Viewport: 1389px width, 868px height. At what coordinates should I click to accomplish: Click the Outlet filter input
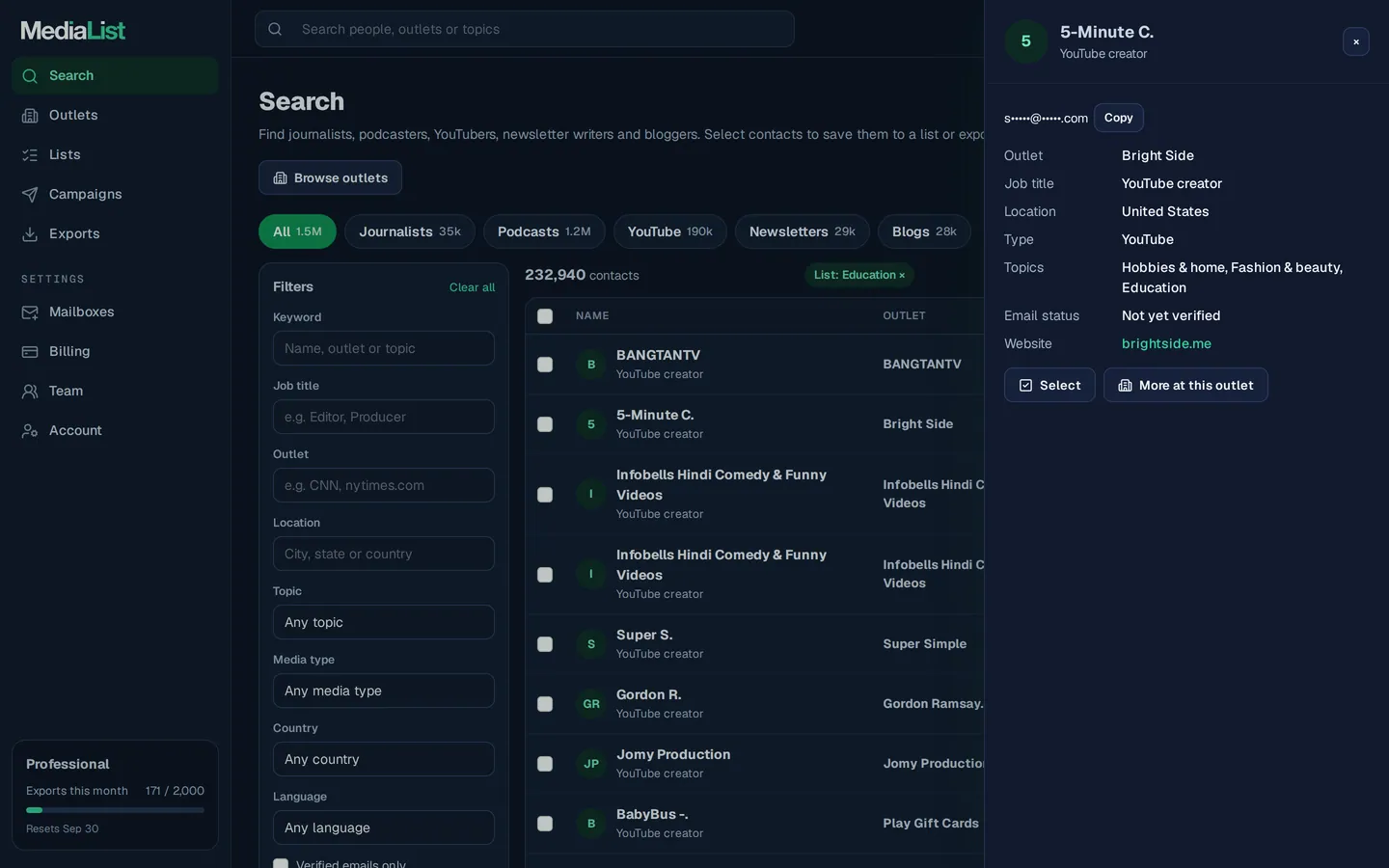[384, 485]
